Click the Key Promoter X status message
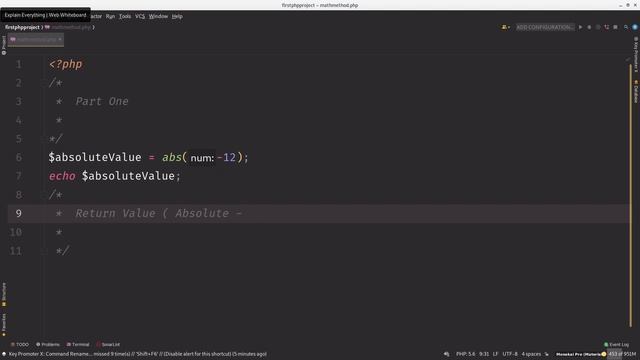This screenshot has width=640, height=360. point(138,354)
